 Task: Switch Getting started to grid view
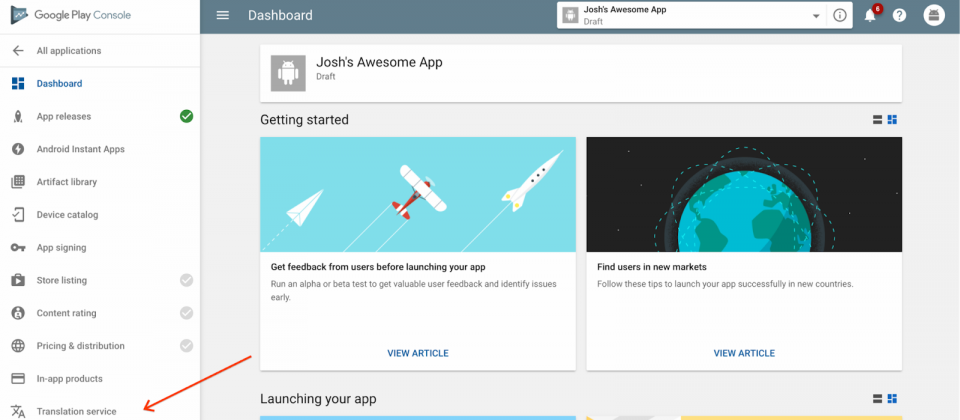(892, 120)
